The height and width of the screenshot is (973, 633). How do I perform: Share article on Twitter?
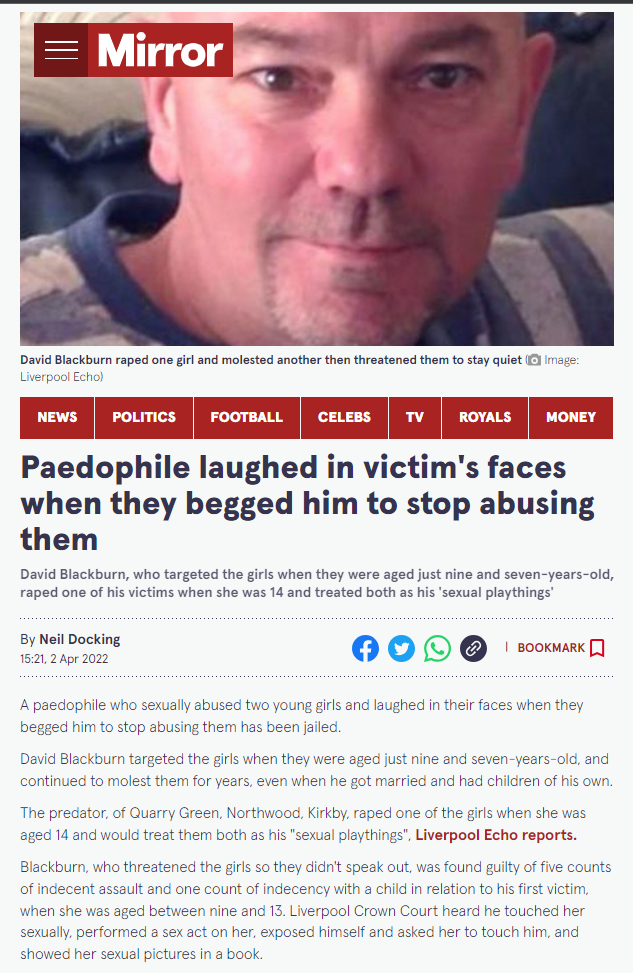point(402,648)
